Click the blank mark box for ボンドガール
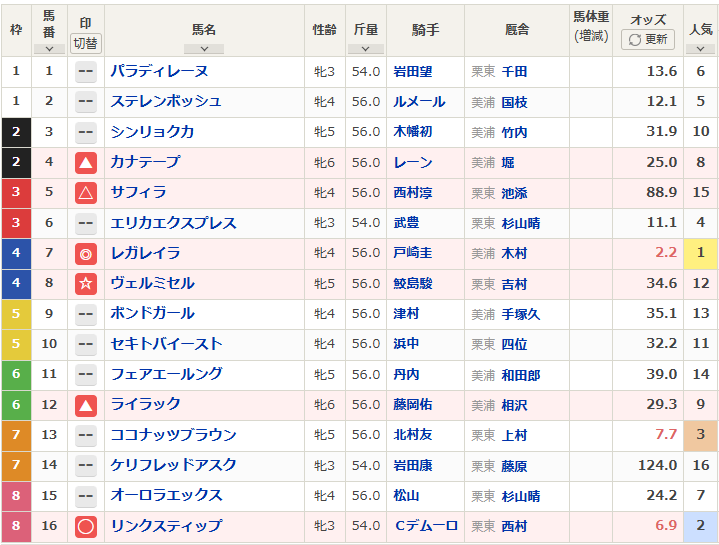Screen dimensions: 719x545 click(x=86, y=313)
